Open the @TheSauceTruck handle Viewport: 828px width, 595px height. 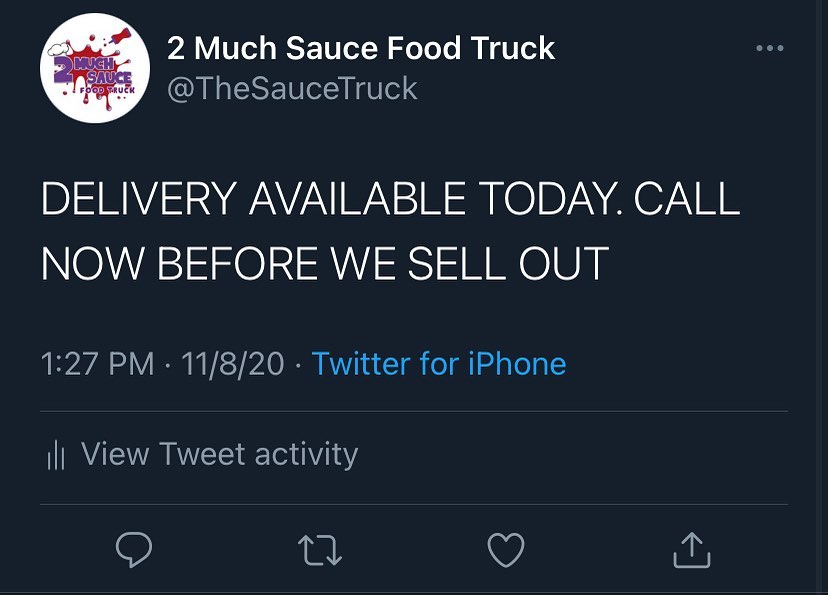(292, 89)
